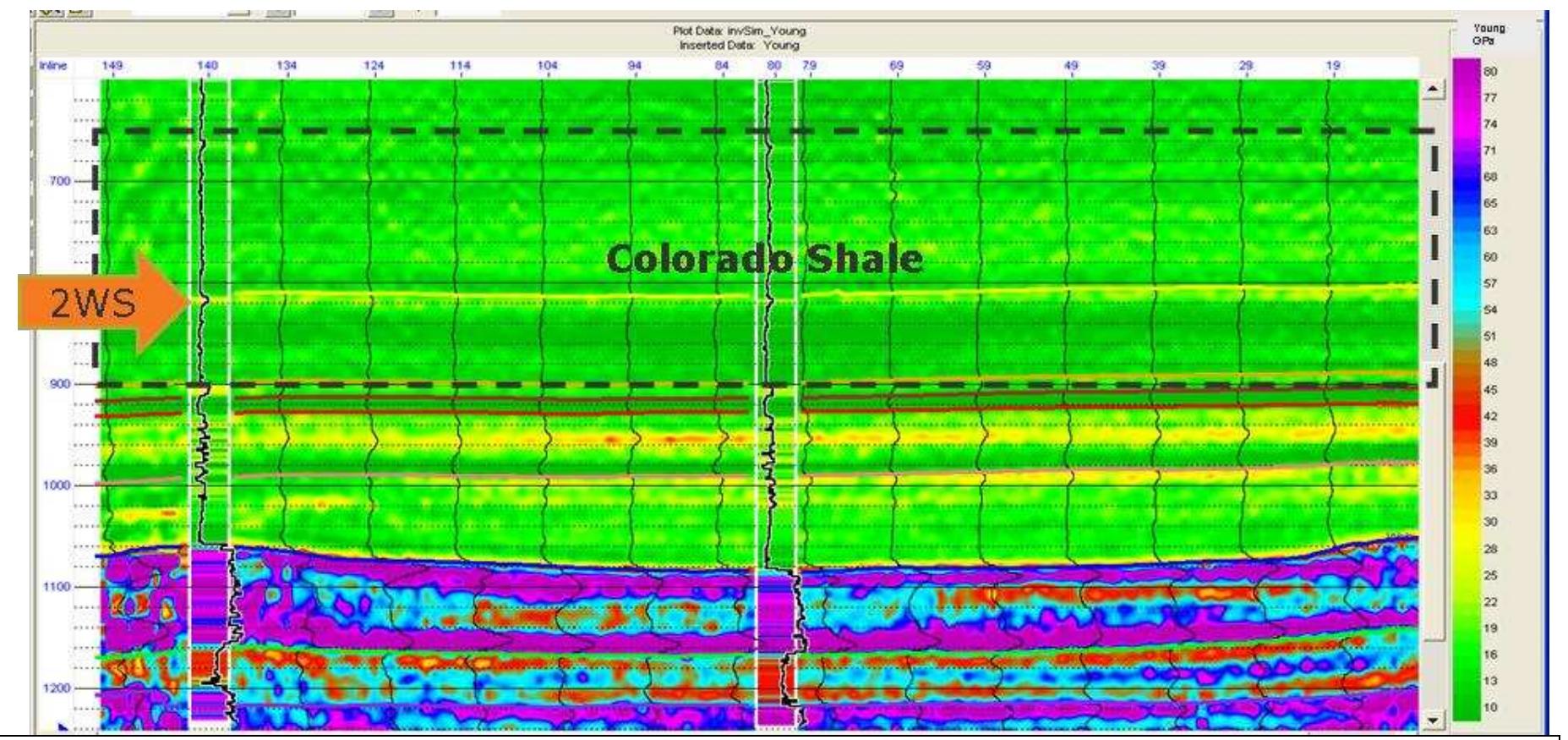Screen dimensions: 1568x740
Task: Click the Inline axis label
Action: coord(53,65)
